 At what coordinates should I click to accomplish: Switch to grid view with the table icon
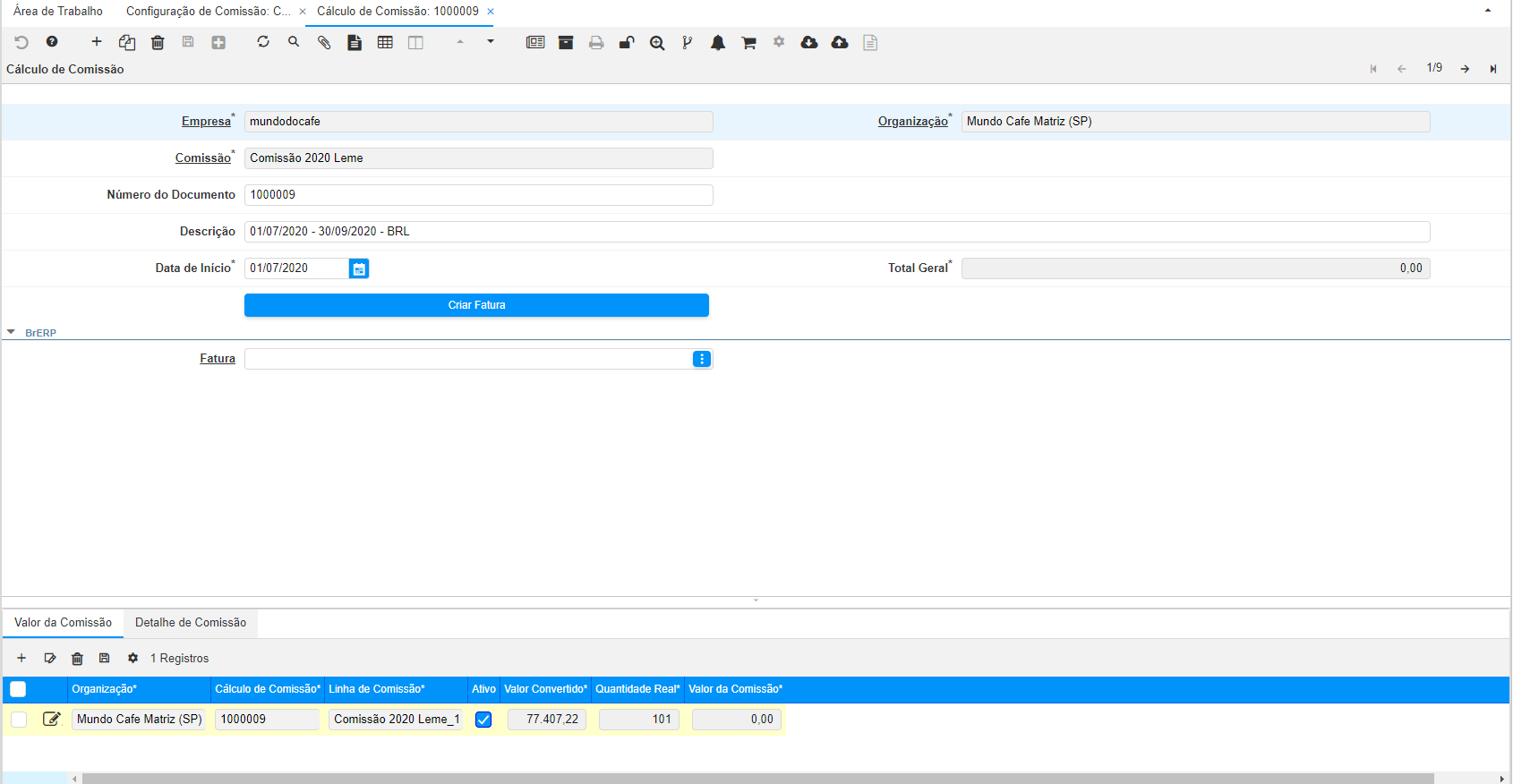(385, 42)
